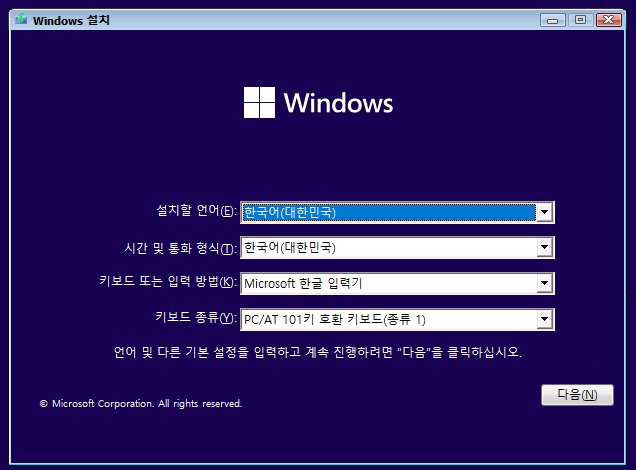This screenshot has width=636, height=470.
Task: Maximize the Windows 설치 window
Action: coord(580,20)
